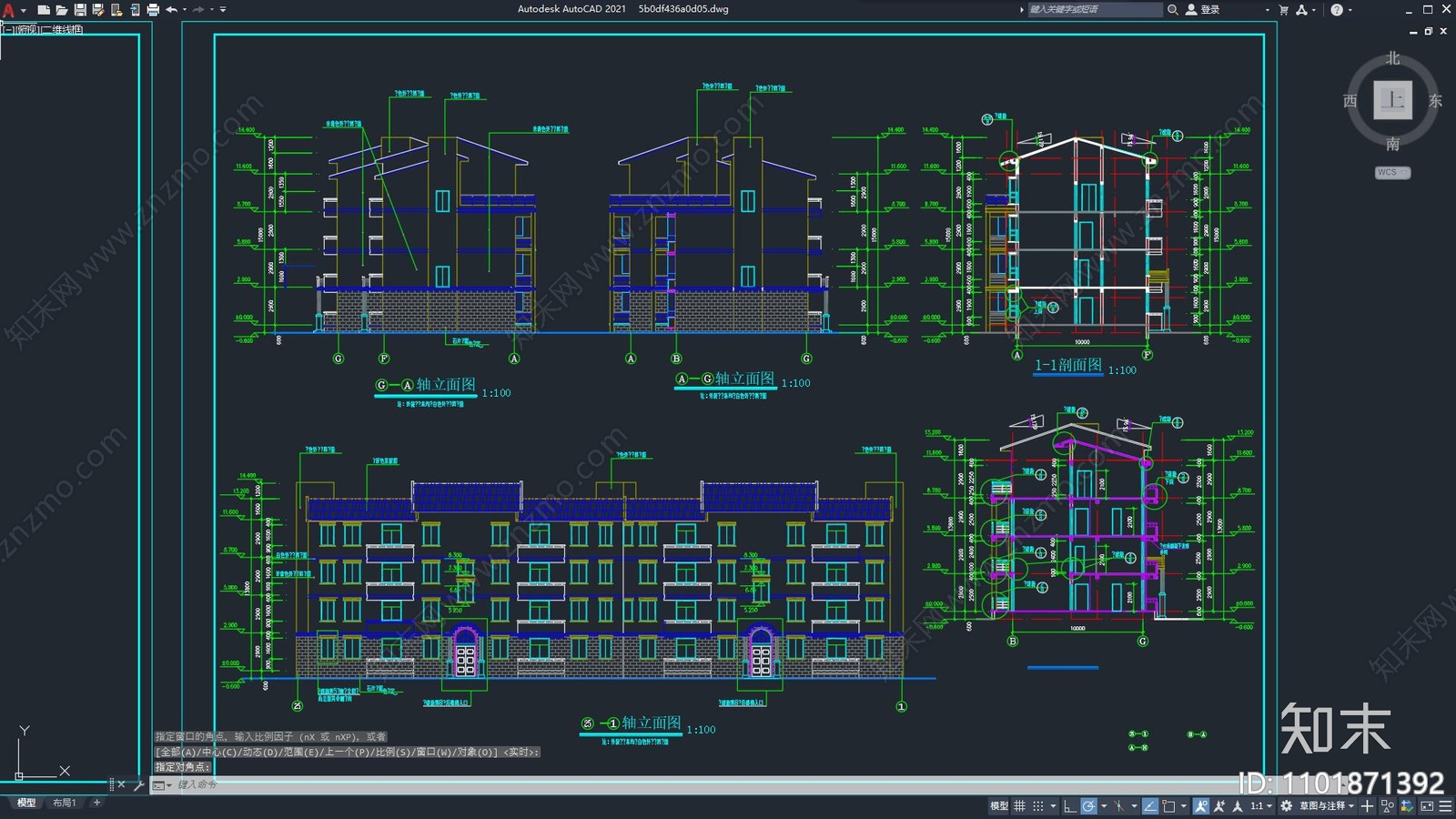1456x819 pixels.
Task: Open workspace switching gear icon
Action: (x=1286, y=806)
